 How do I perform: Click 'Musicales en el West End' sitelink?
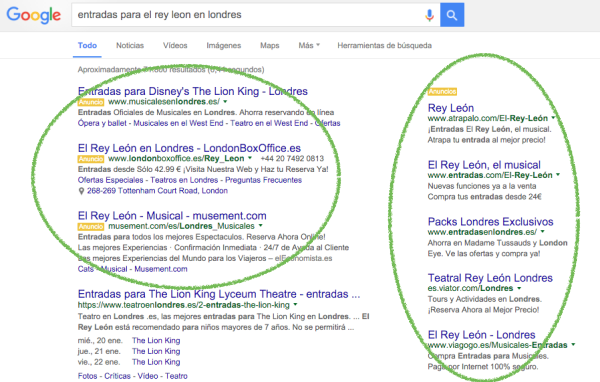[178, 123]
